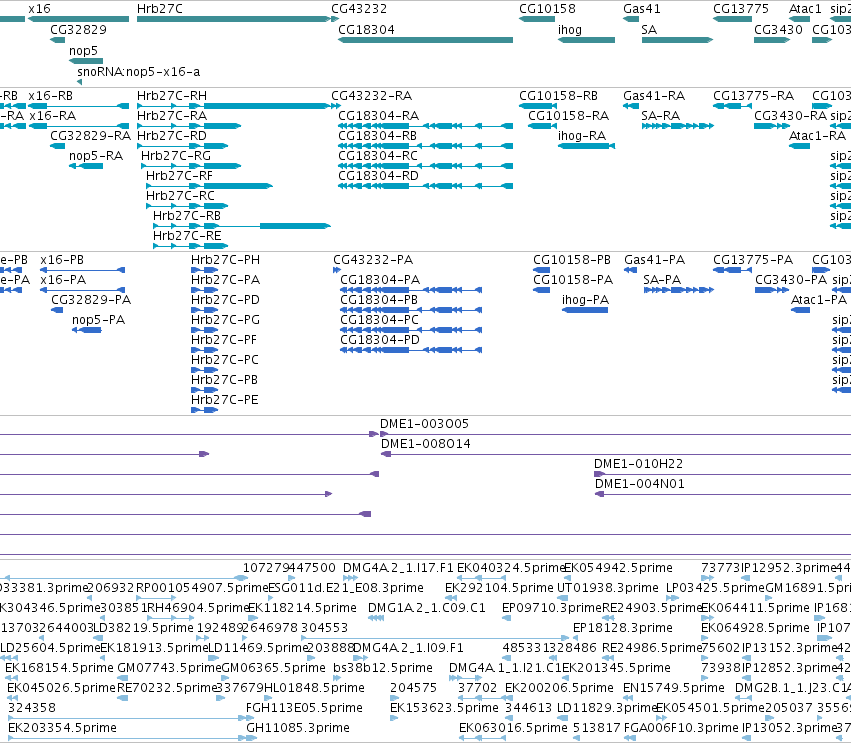Click the EST label "FGH113E05.5prime"

[x=304, y=708]
